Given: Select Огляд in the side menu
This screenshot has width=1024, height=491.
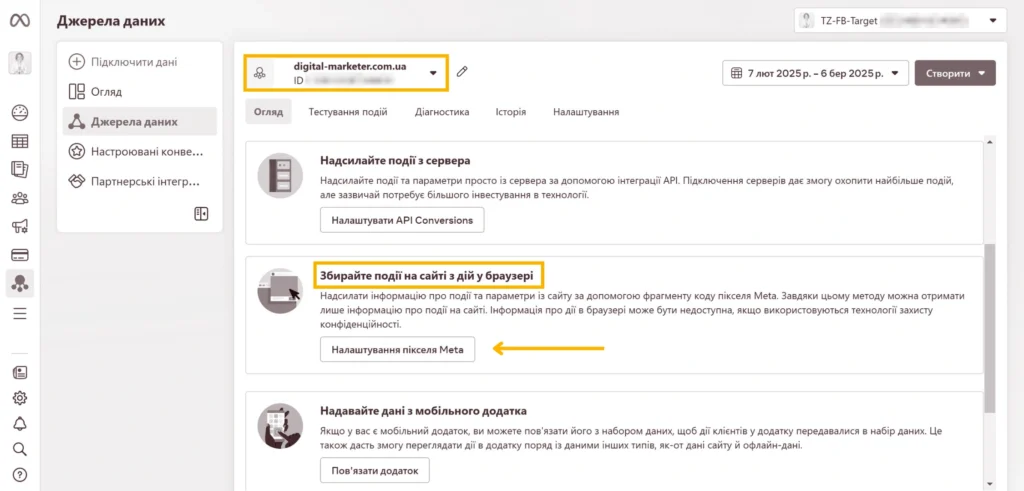Looking at the screenshot, I should (106, 91).
